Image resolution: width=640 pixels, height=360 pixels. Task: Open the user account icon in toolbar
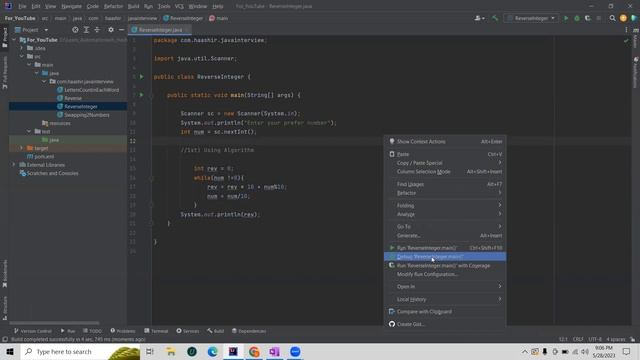click(x=480, y=18)
